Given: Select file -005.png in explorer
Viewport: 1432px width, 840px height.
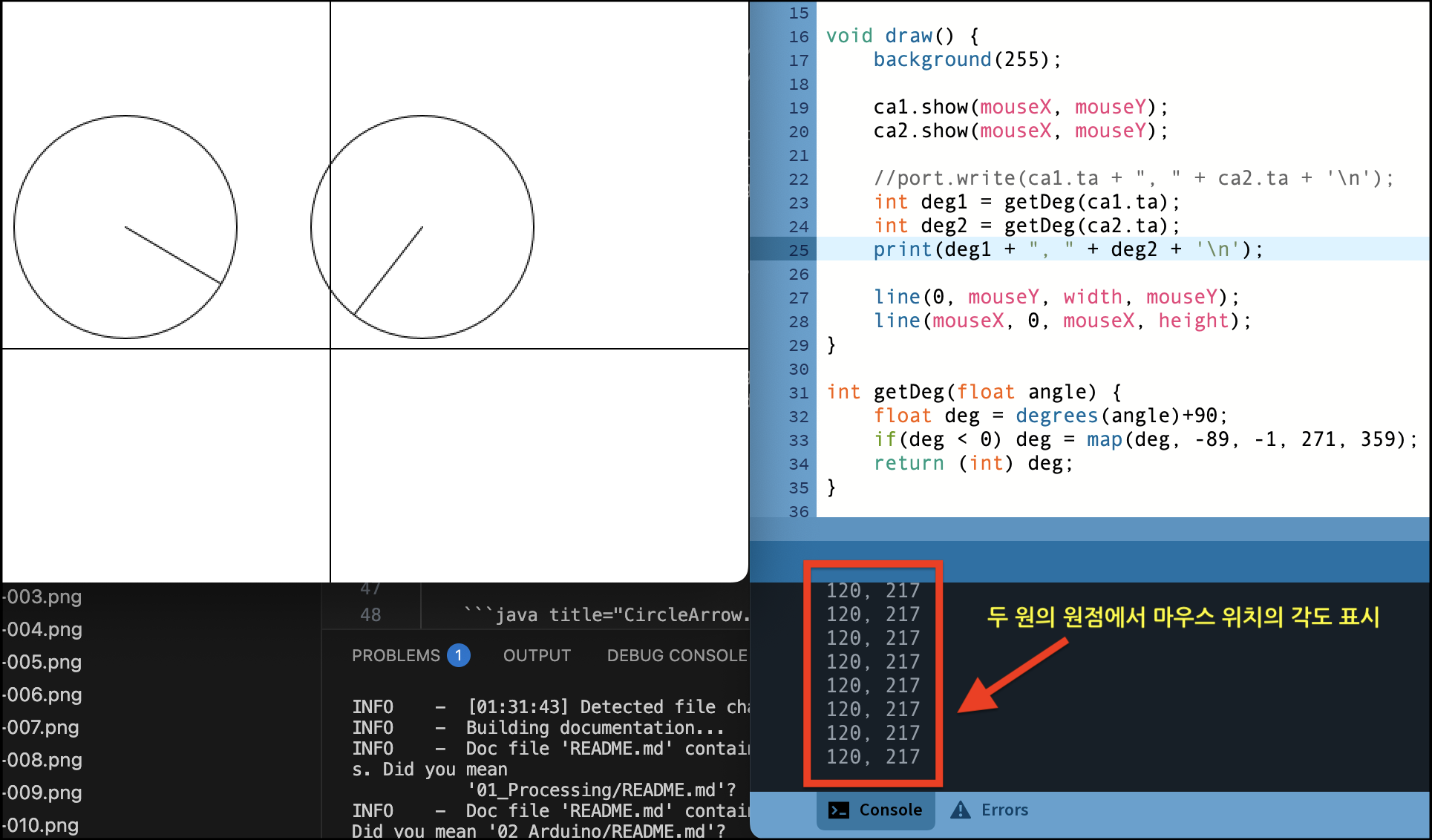Looking at the screenshot, I should click(43, 662).
